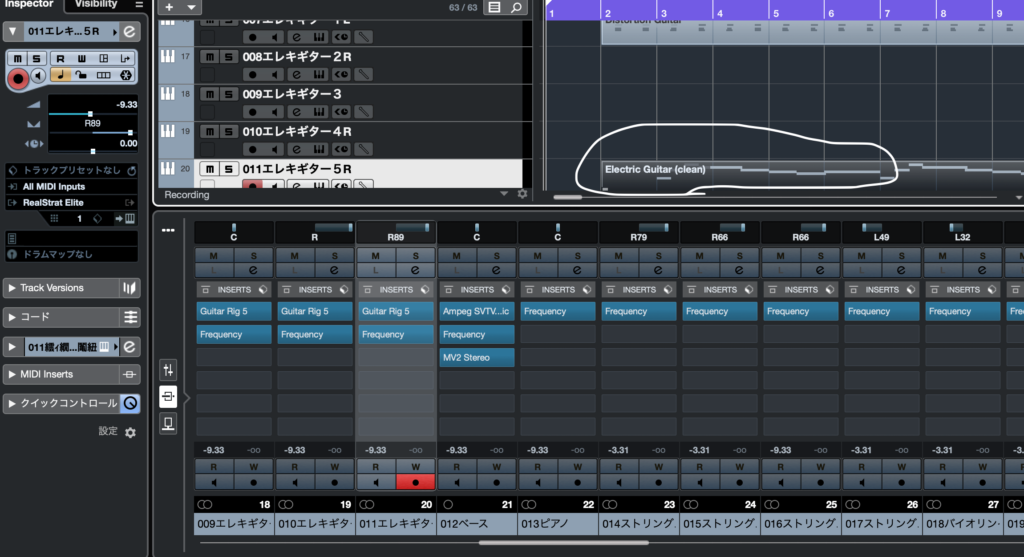Image resolution: width=1024 pixels, height=557 pixels.
Task: Open Edit Channel Settings in Inspector header
Action: [129, 32]
